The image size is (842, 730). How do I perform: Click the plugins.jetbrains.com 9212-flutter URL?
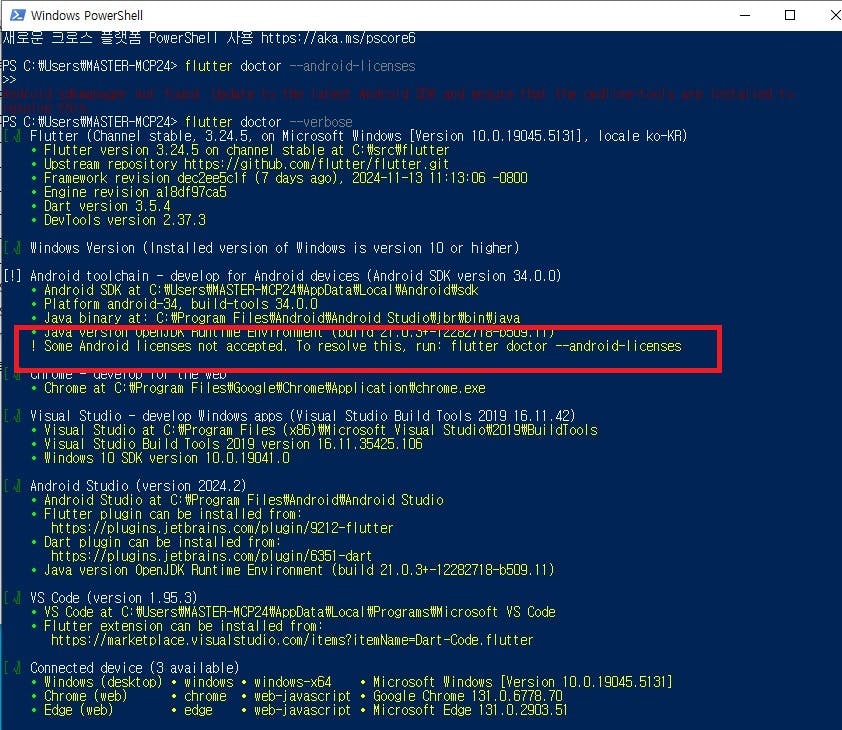222,527
